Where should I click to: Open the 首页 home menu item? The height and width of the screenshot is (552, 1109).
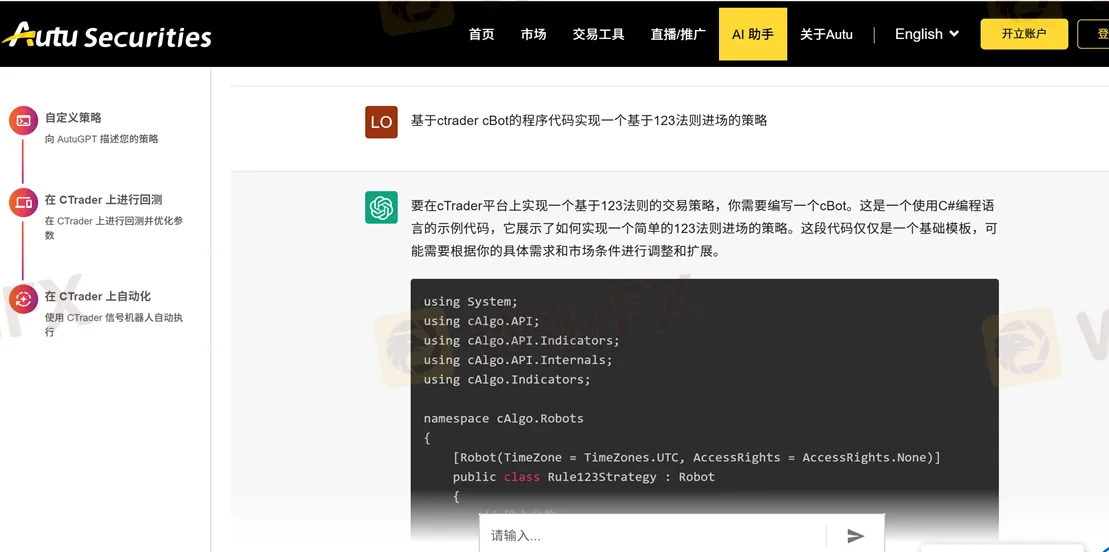(482, 35)
